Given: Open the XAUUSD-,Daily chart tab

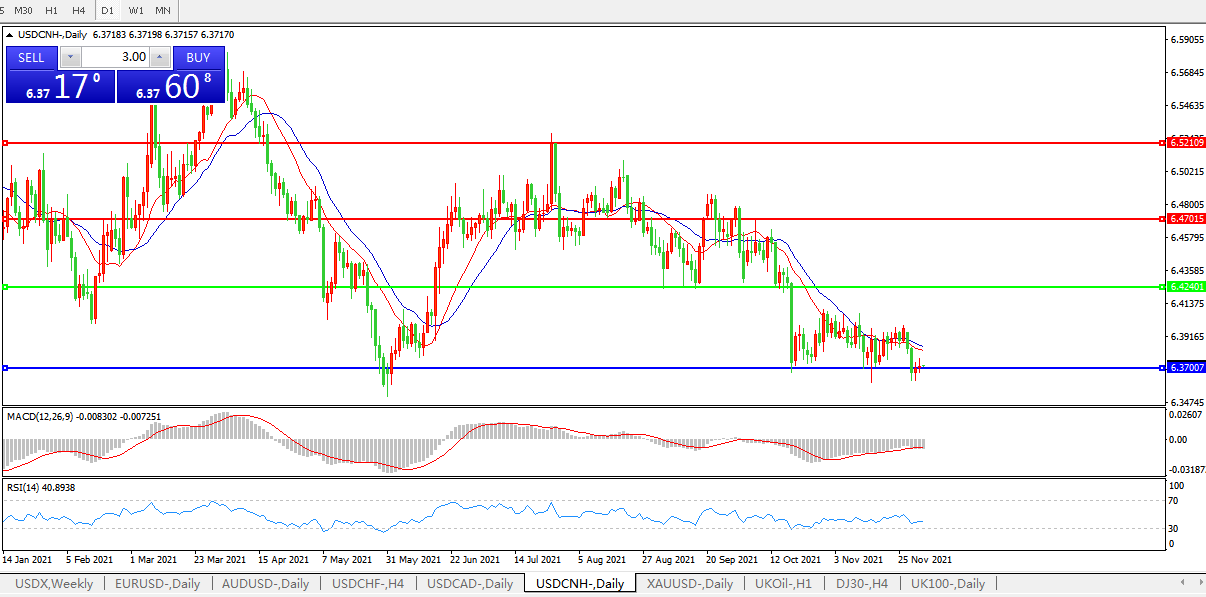Looking at the screenshot, I should pyautogui.click(x=689, y=583).
